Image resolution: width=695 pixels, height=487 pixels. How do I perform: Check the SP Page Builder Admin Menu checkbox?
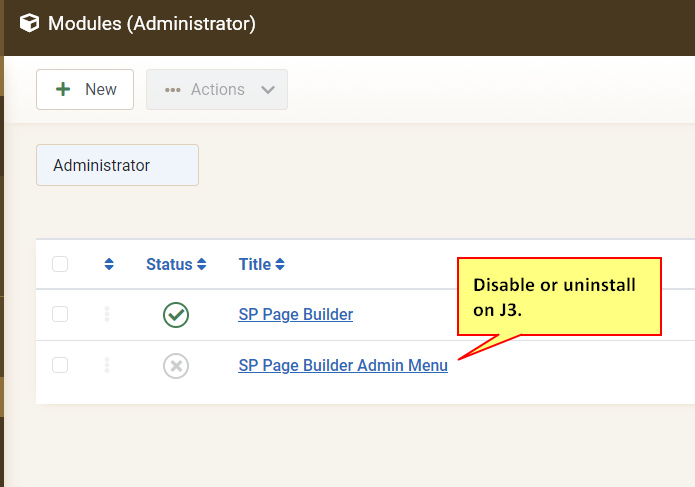[x=60, y=365]
